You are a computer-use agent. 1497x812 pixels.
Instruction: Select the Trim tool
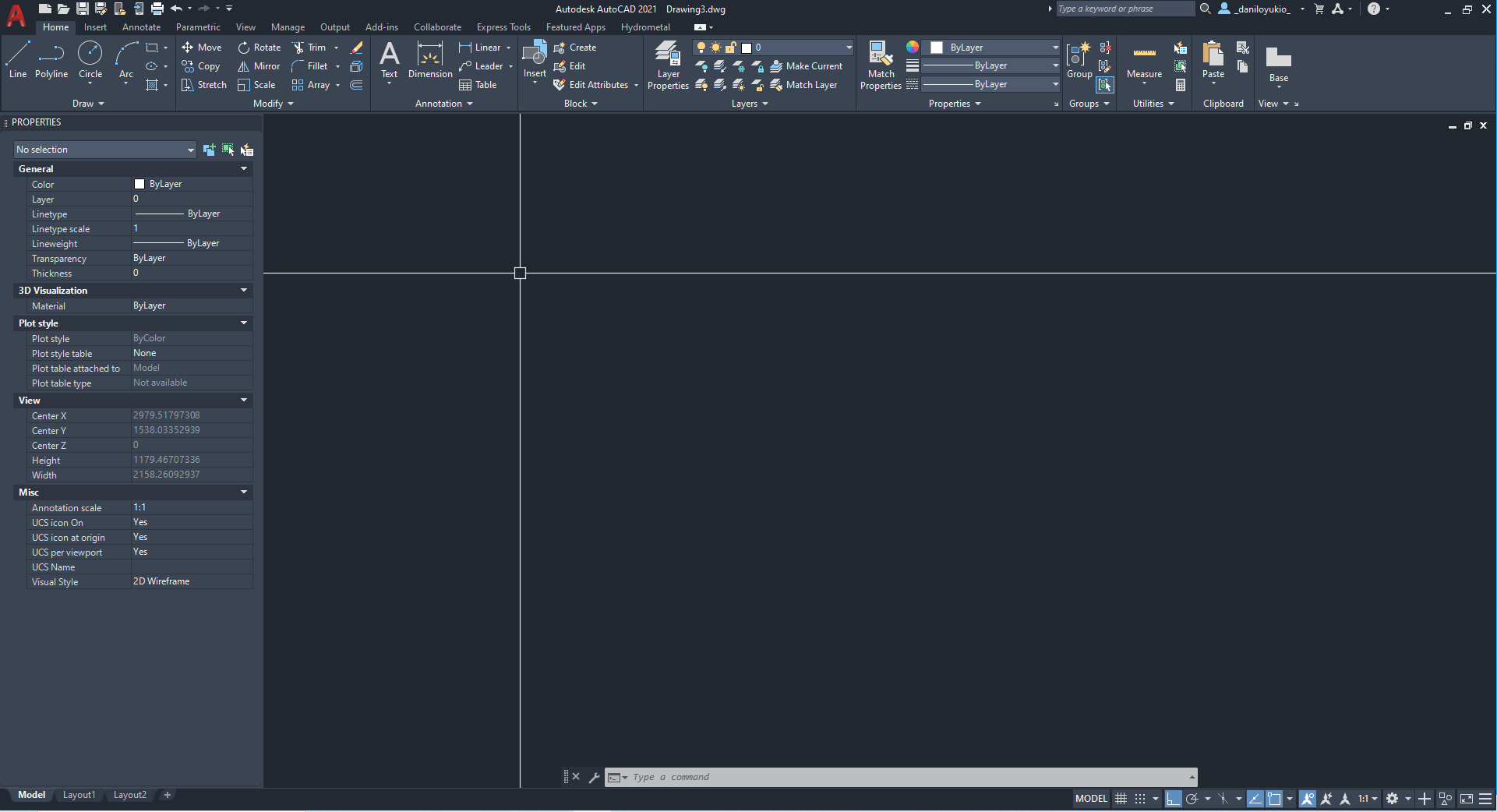[312, 48]
